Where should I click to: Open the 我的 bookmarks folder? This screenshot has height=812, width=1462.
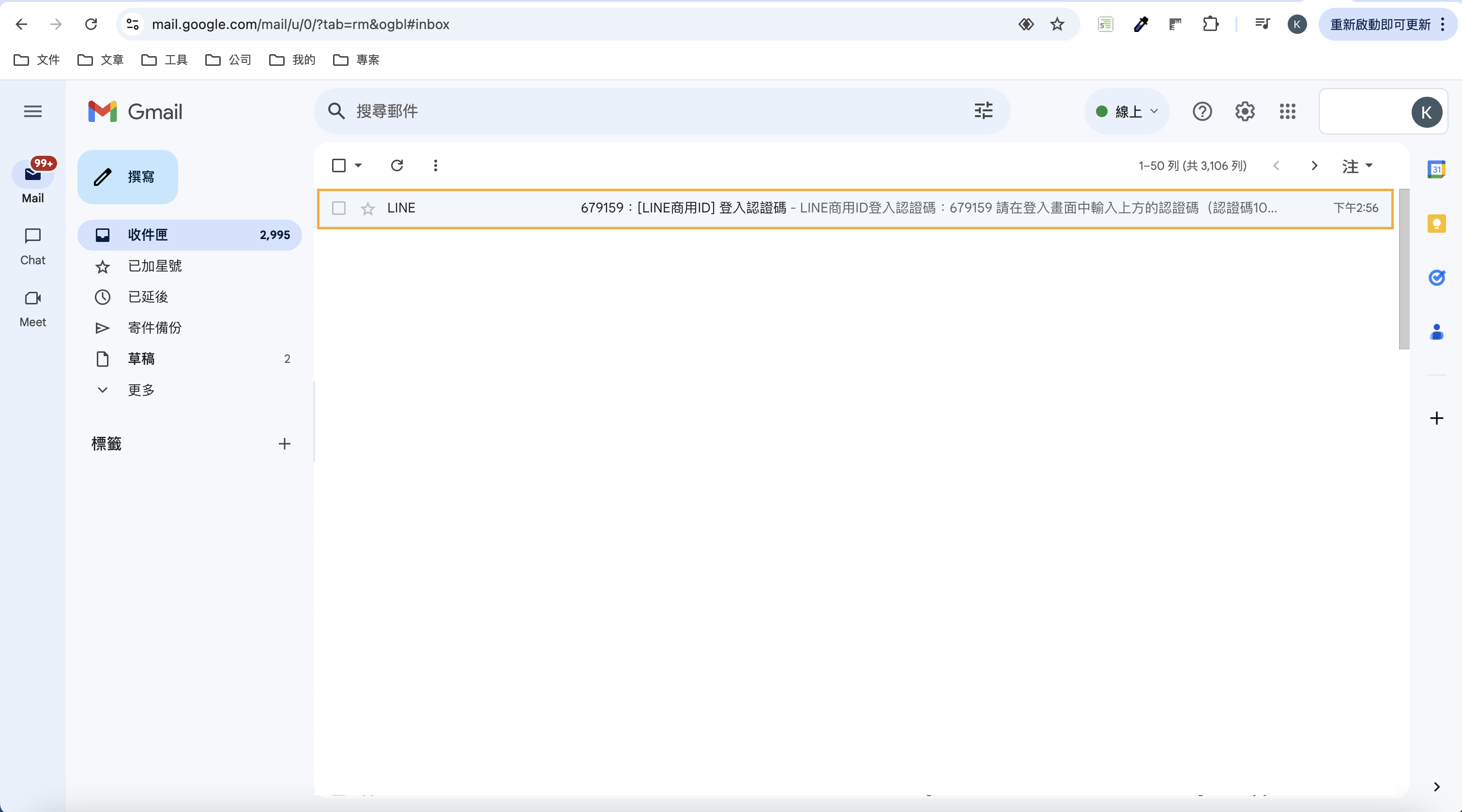click(x=292, y=60)
